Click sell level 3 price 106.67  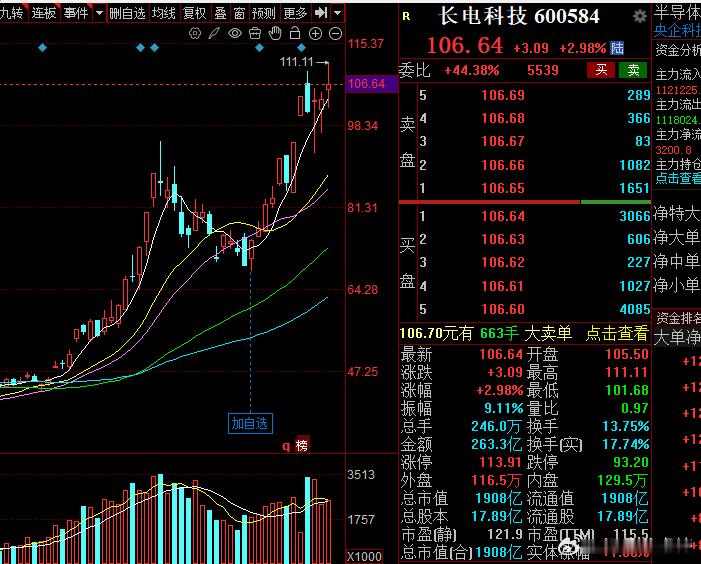pyautogui.click(x=503, y=142)
